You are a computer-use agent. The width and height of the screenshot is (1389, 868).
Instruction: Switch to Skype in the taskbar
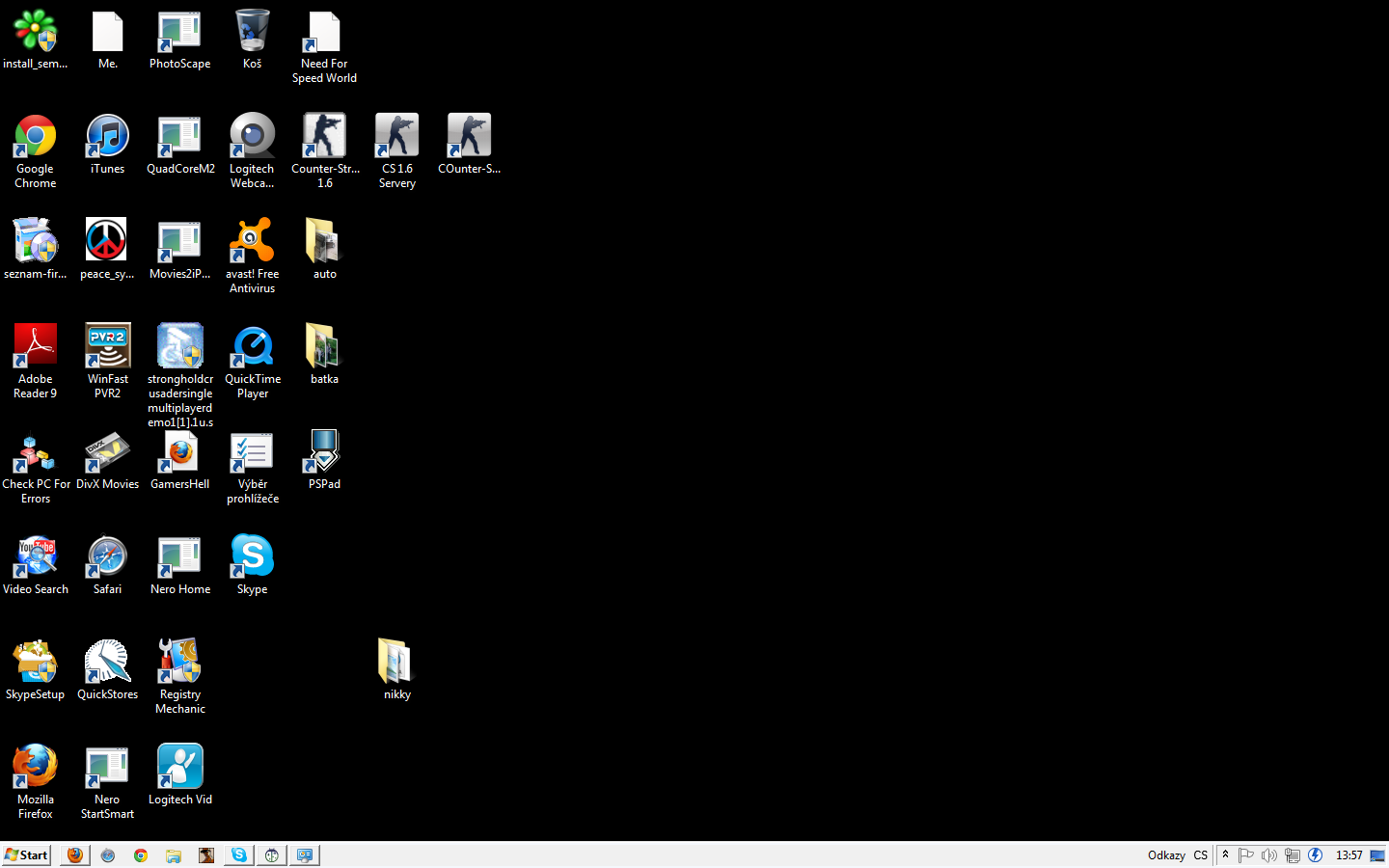pyautogui.click(x=239, y=854)
